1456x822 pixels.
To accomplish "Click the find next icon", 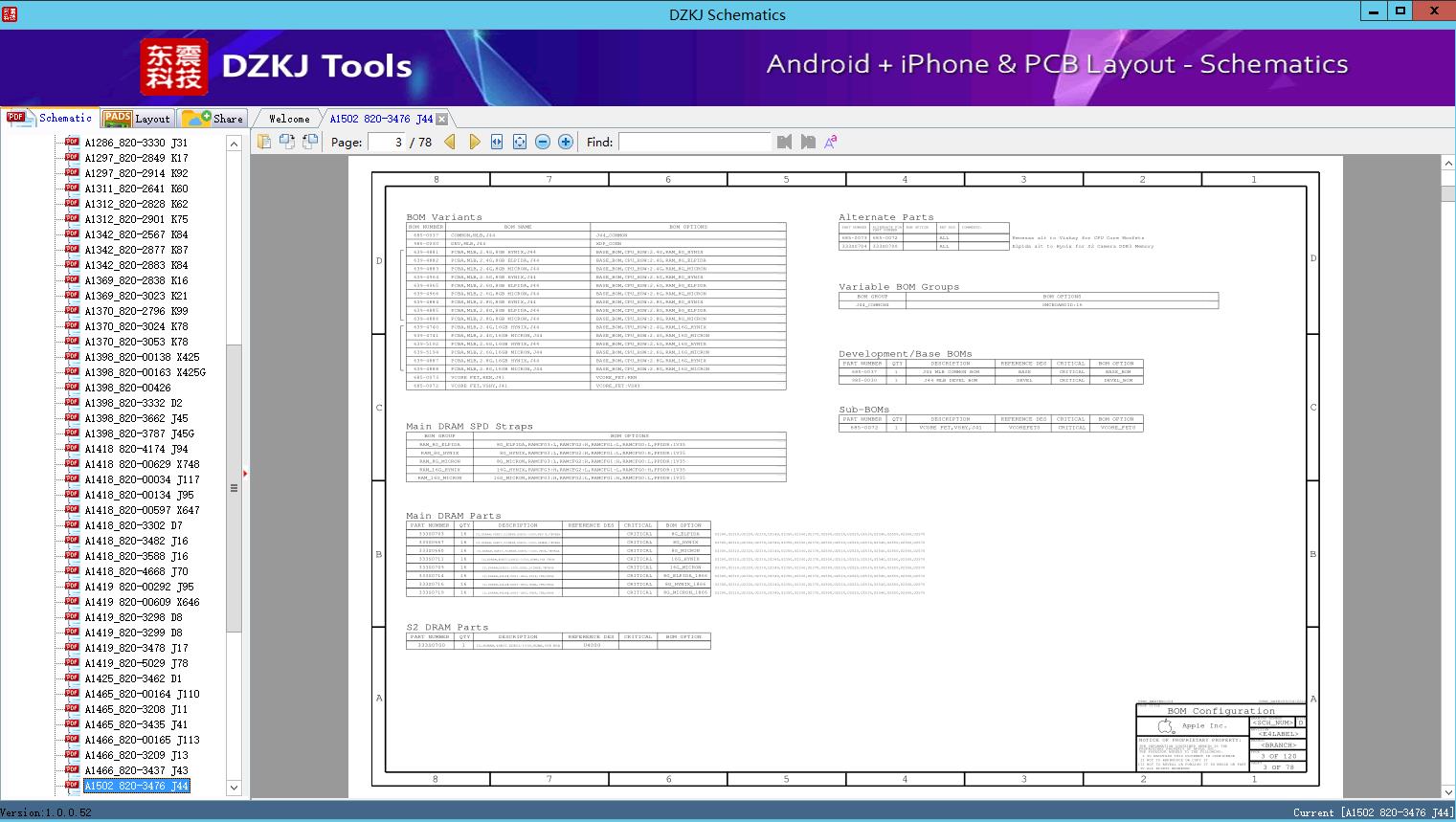I will 808,142.
